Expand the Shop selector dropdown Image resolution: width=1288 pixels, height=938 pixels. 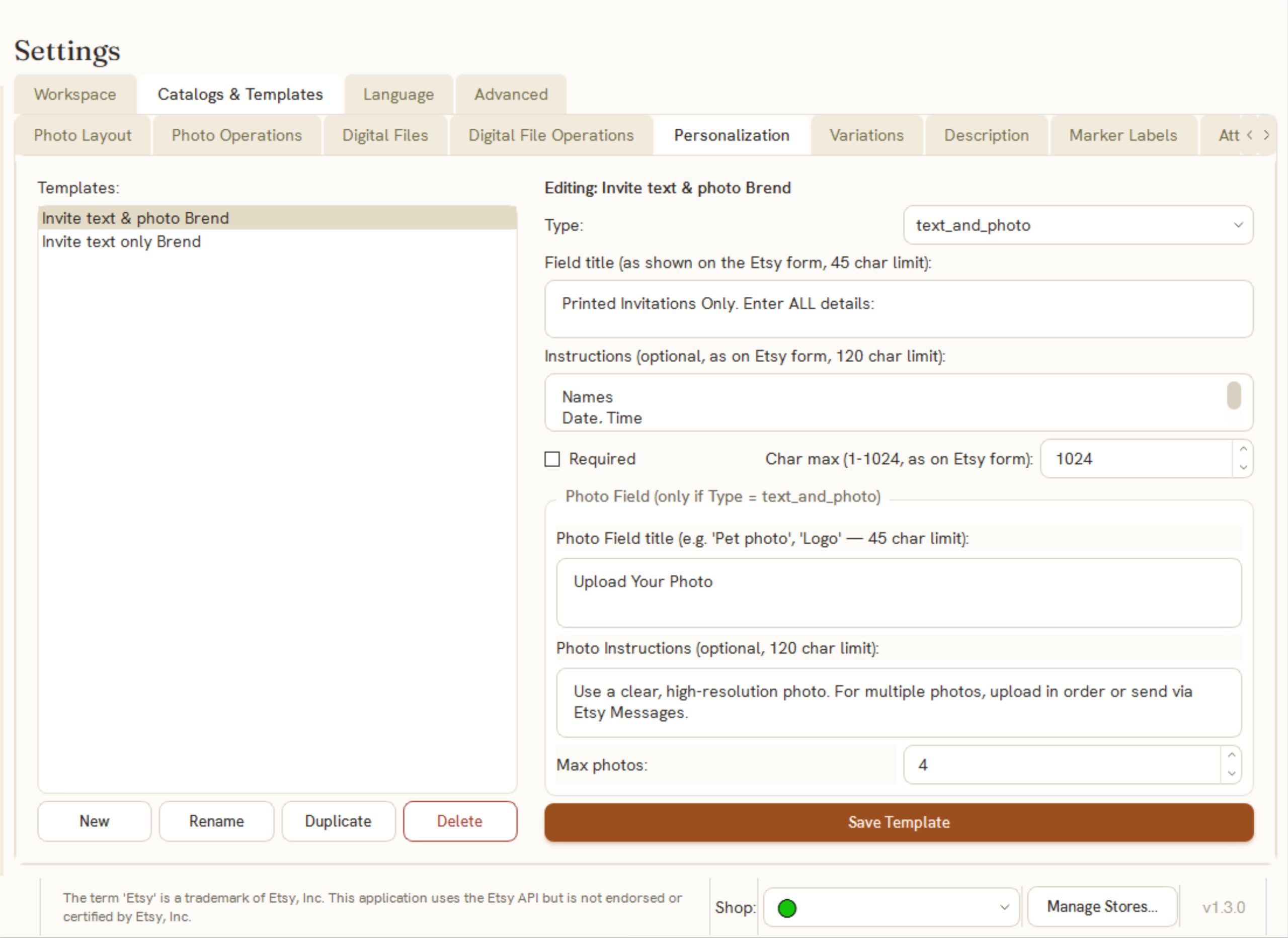pos(891,907)
